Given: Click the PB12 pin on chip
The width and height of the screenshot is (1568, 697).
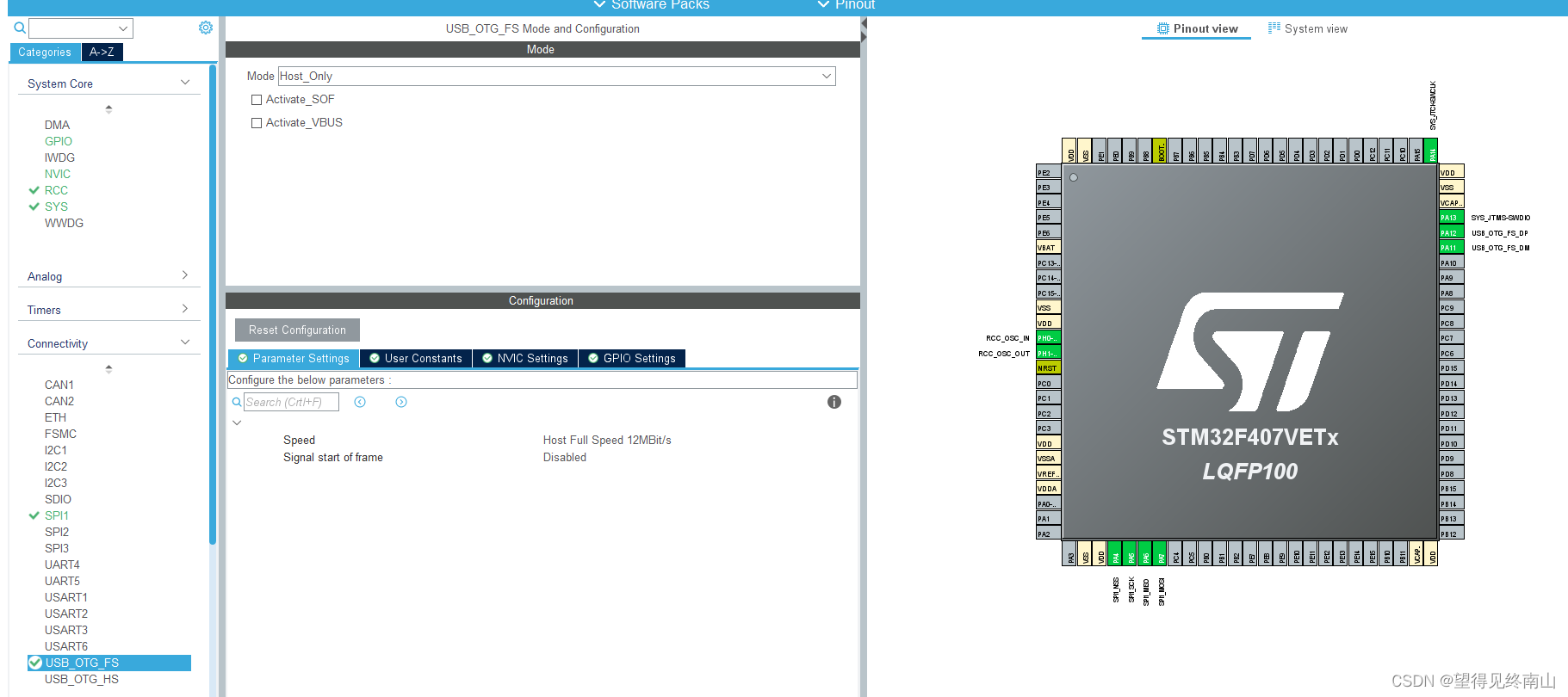Looking at the screenshot, I should click(x=1452, y=534).
